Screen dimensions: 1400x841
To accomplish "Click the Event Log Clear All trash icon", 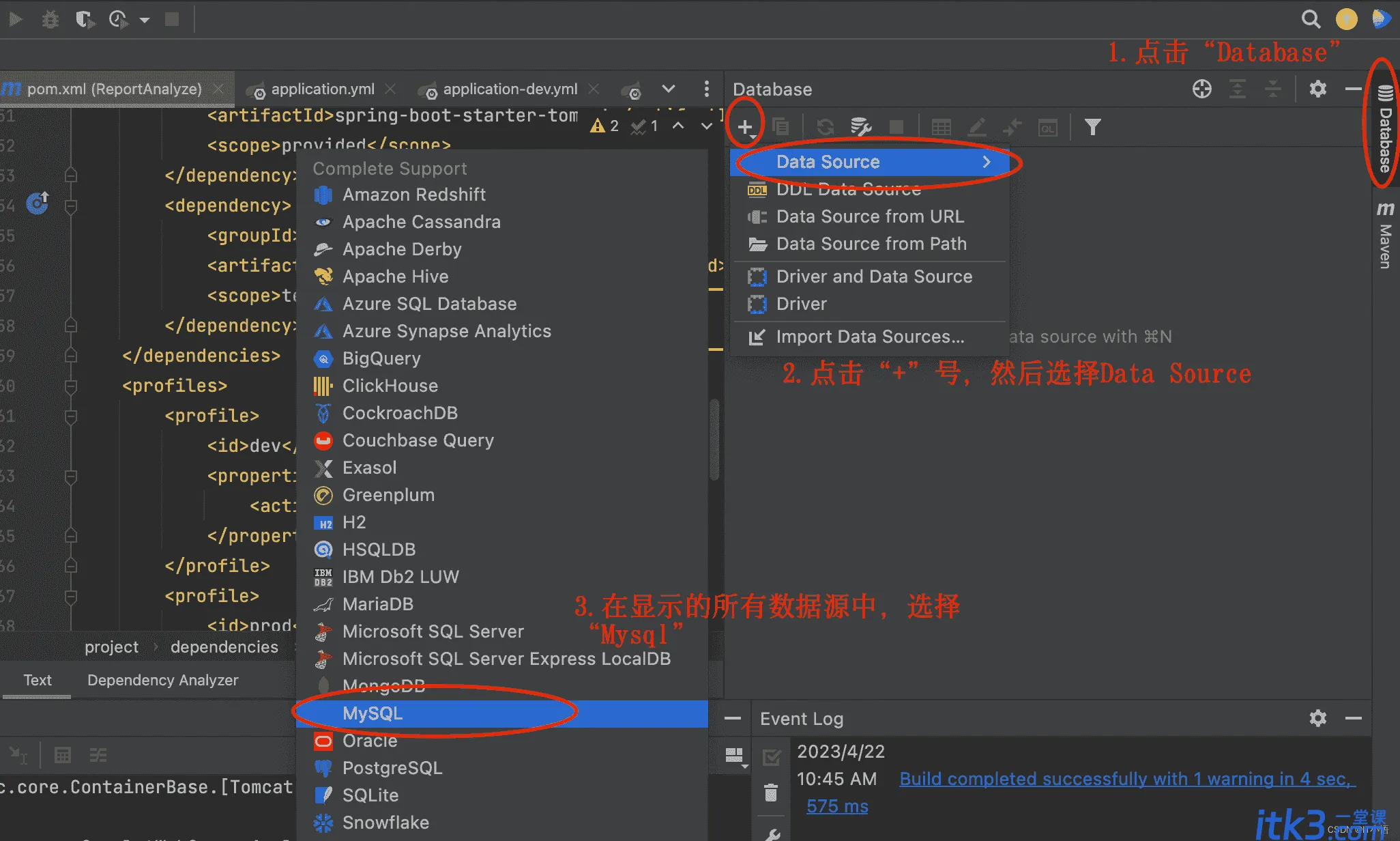I will click(771, 793).
